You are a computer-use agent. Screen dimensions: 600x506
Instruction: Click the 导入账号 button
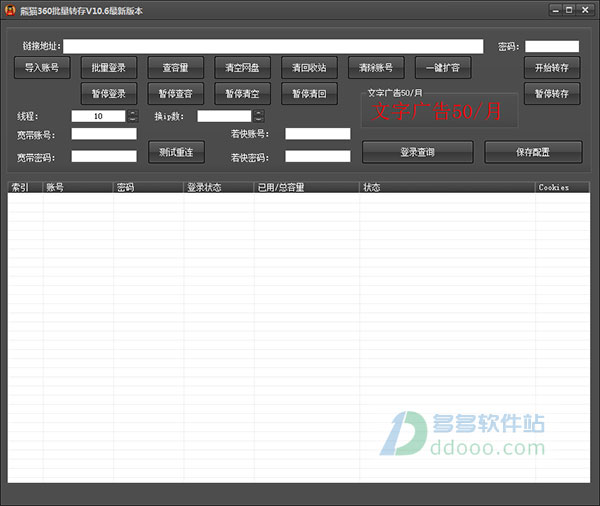click(42, 68)
